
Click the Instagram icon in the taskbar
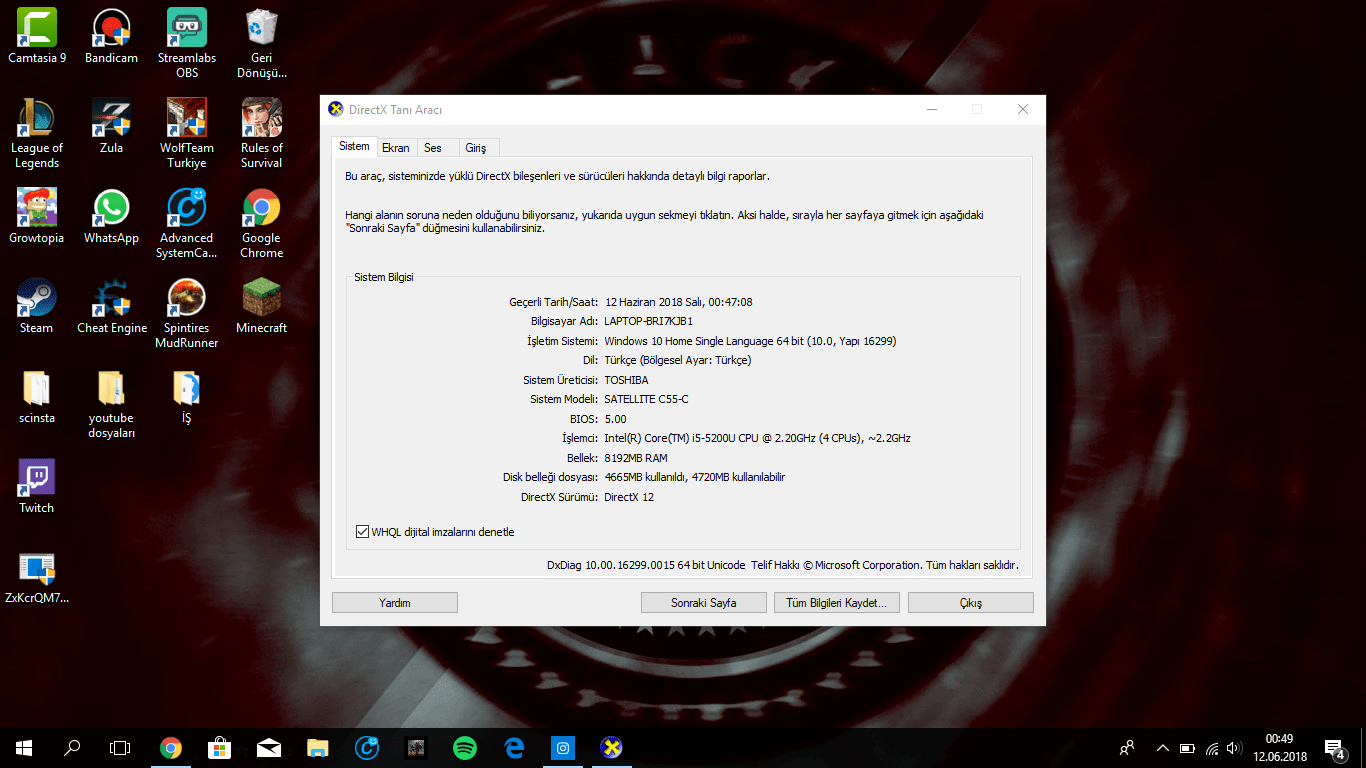563,747
